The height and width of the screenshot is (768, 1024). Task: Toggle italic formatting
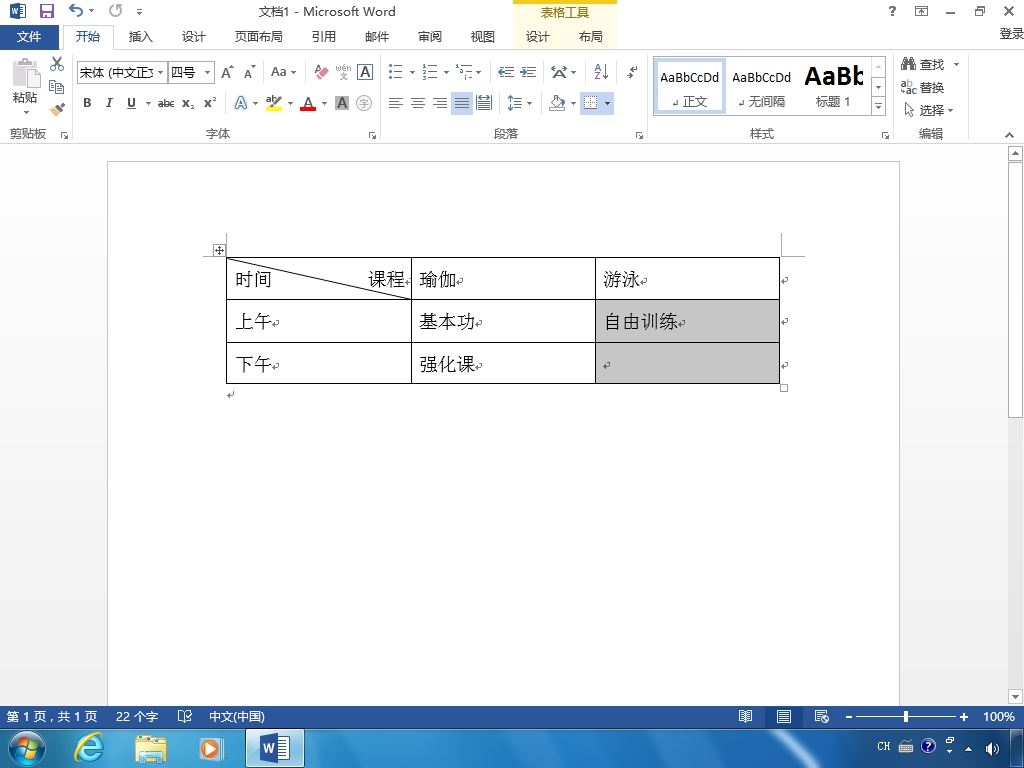tap(109, 103)
